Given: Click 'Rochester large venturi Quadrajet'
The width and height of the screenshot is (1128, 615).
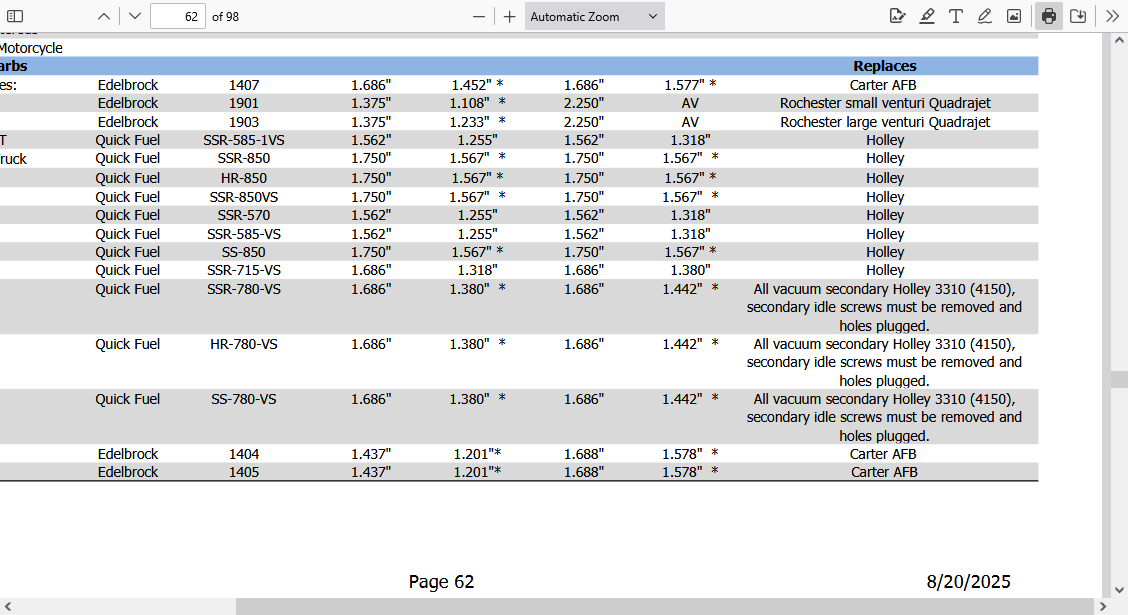Looking at the screenshot, I should pyautogui.click(x=885, y=122).
